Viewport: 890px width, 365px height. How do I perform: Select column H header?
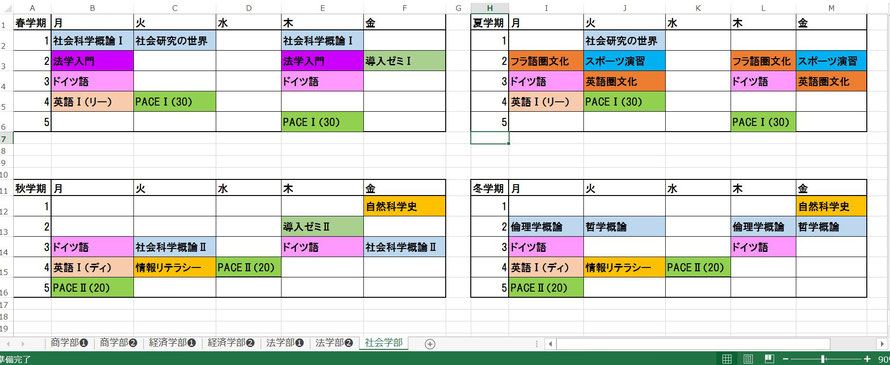pyautogui.click(x=489, y=7)
